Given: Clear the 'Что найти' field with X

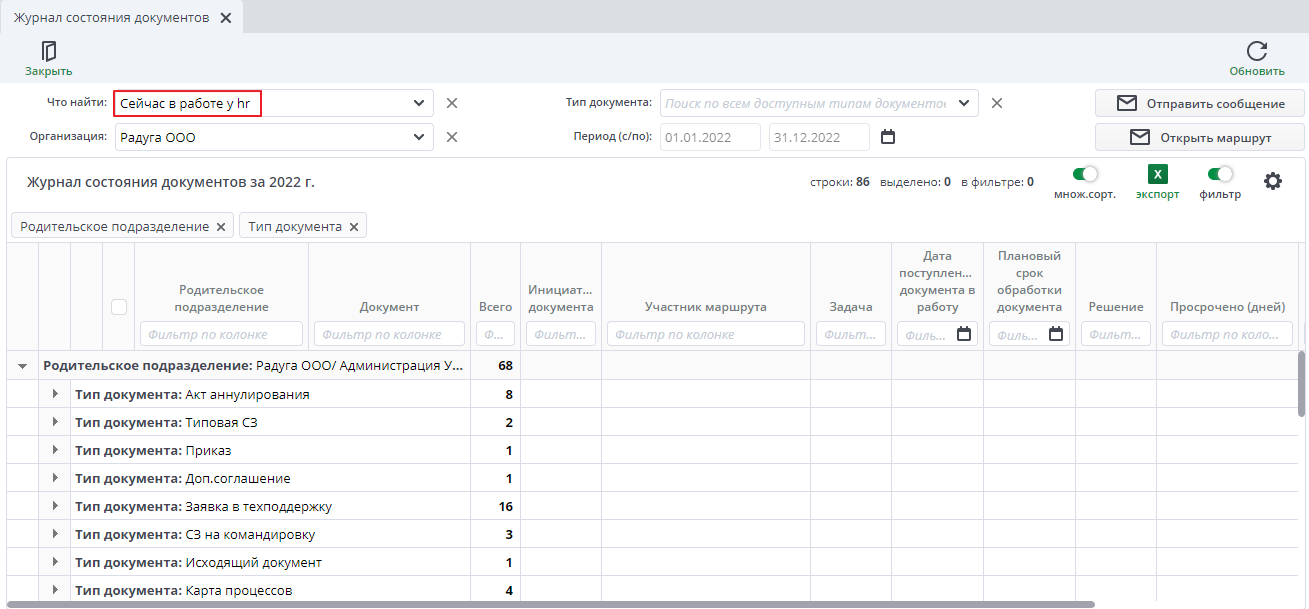Looking at the screenshot, I should pos(451,103).
